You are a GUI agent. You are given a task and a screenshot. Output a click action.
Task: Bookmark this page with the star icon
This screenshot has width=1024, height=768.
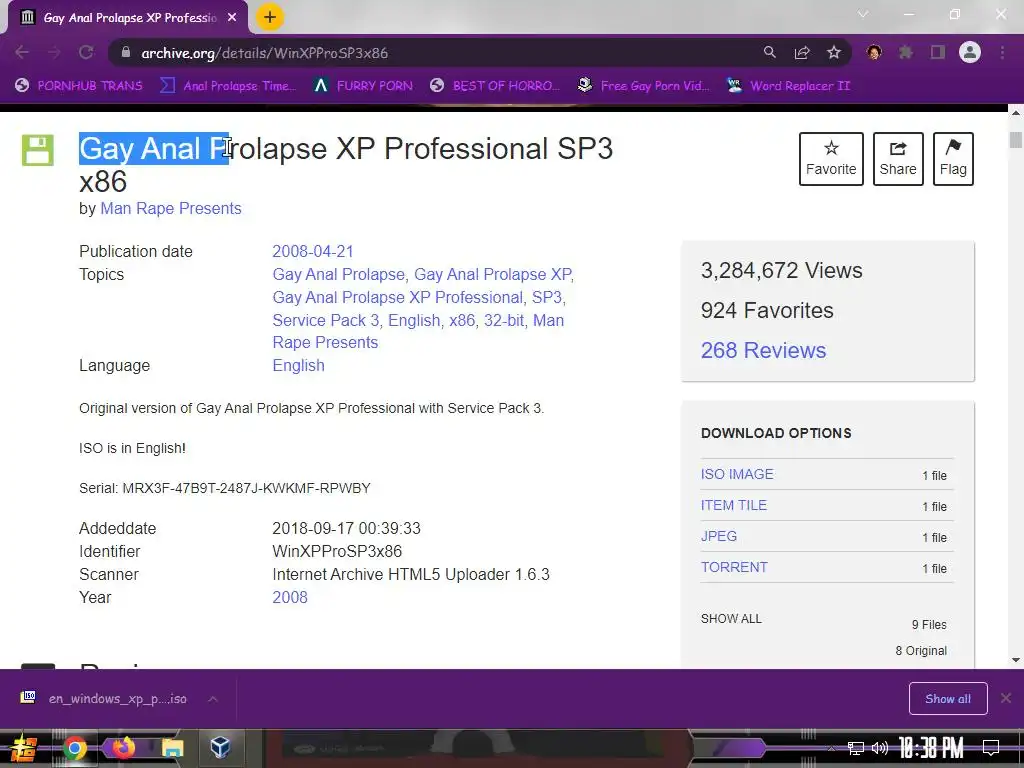(x=834, y=52)
